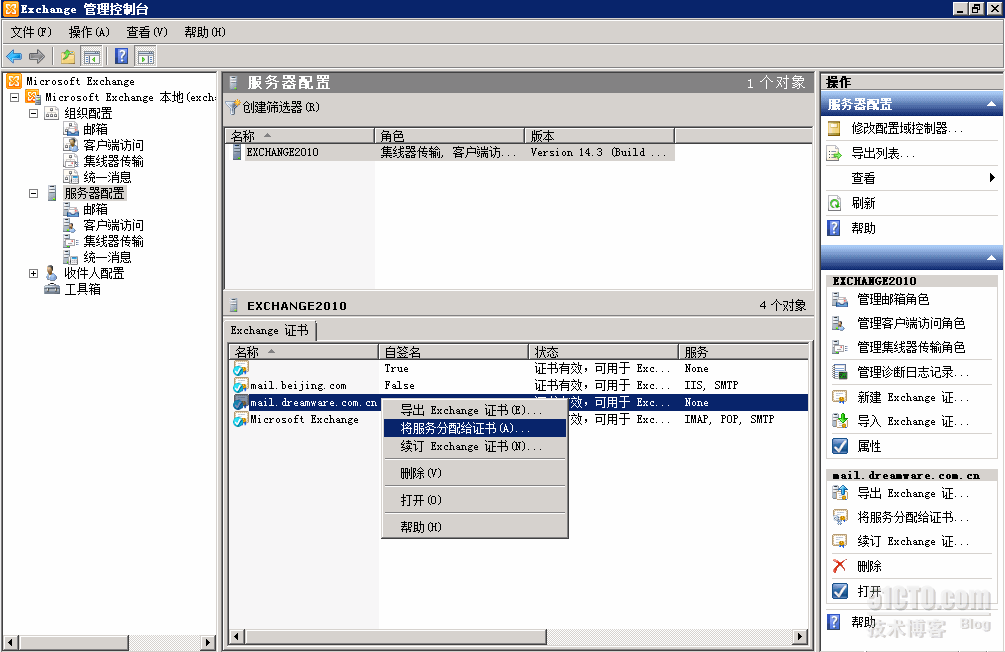Screen dimensions: 1005x652
Task: Select 客户端访问 under 组织配置
Action: click(x=113, y=145)
